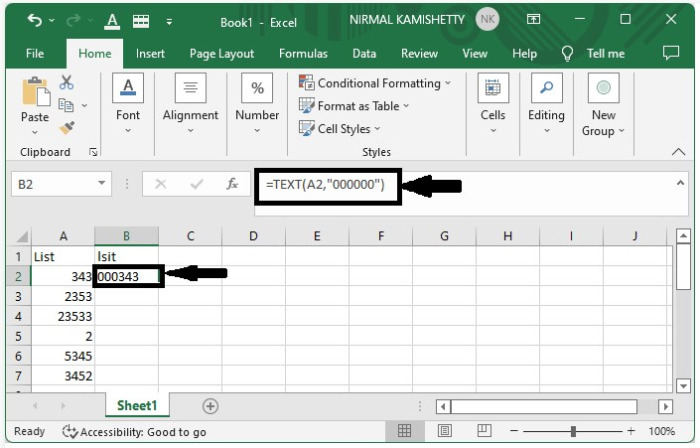This screenshot has width=700, height=448.
Task: Open the Alignment group button
Action: point(190,104)
